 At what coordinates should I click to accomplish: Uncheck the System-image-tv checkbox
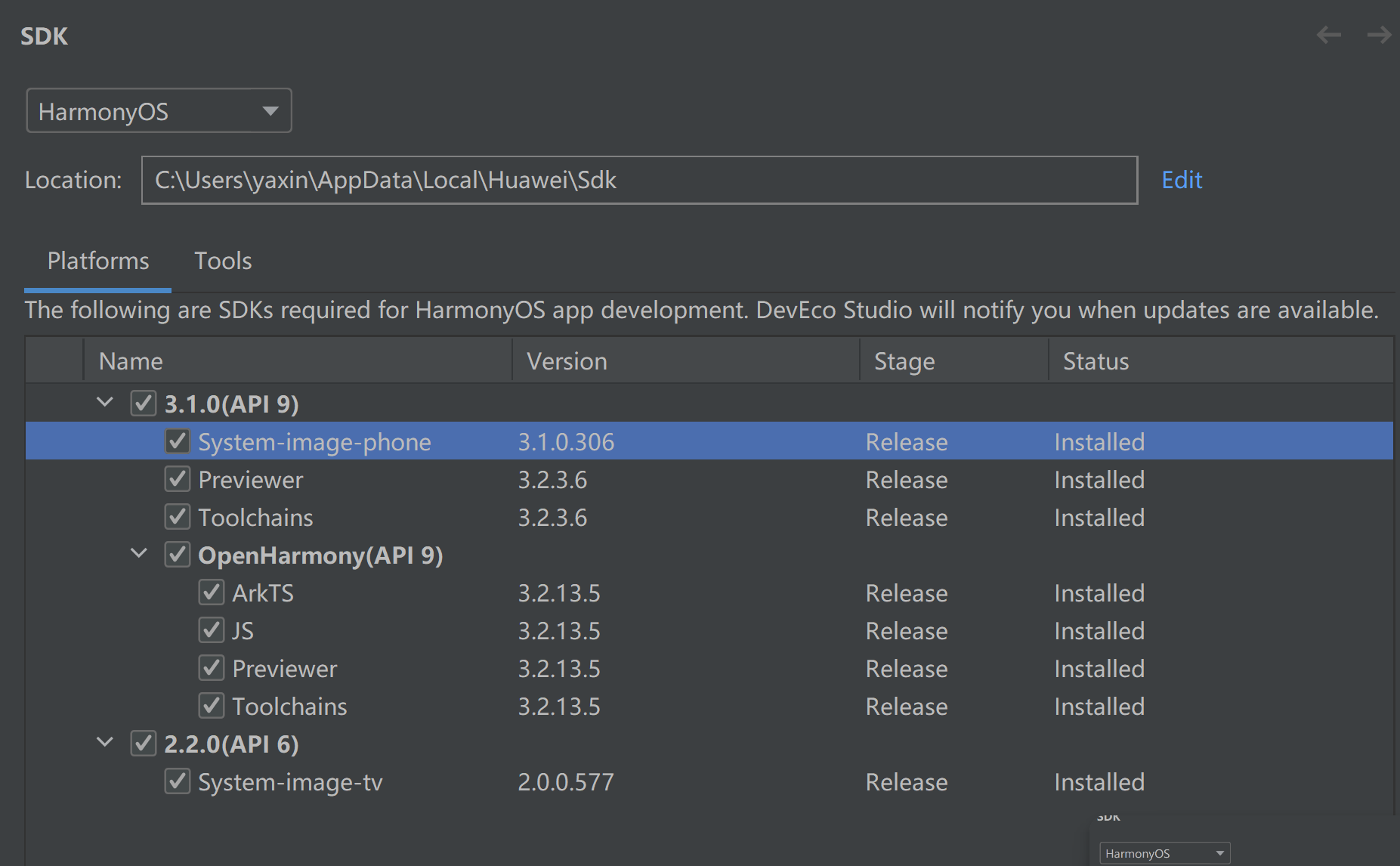[x=178, y=781]
